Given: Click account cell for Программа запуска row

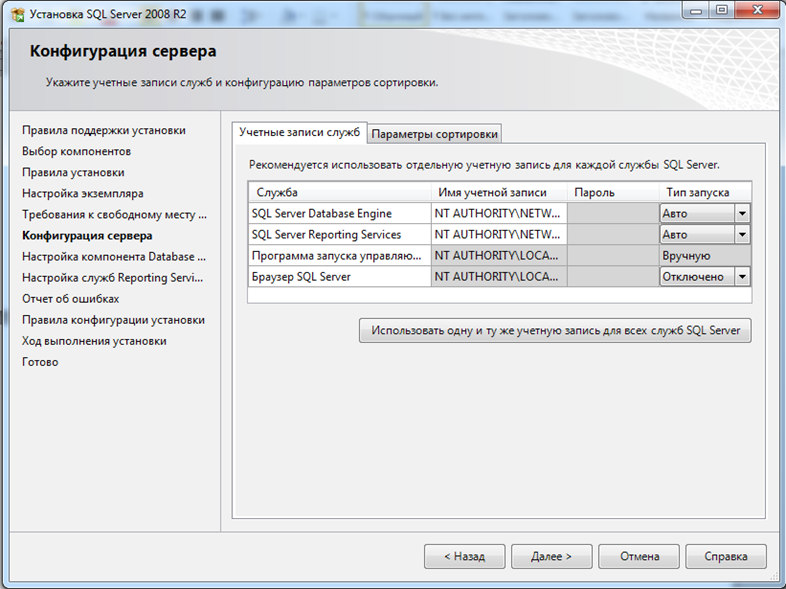Looking at the screenshot, I should click(499, 256).
